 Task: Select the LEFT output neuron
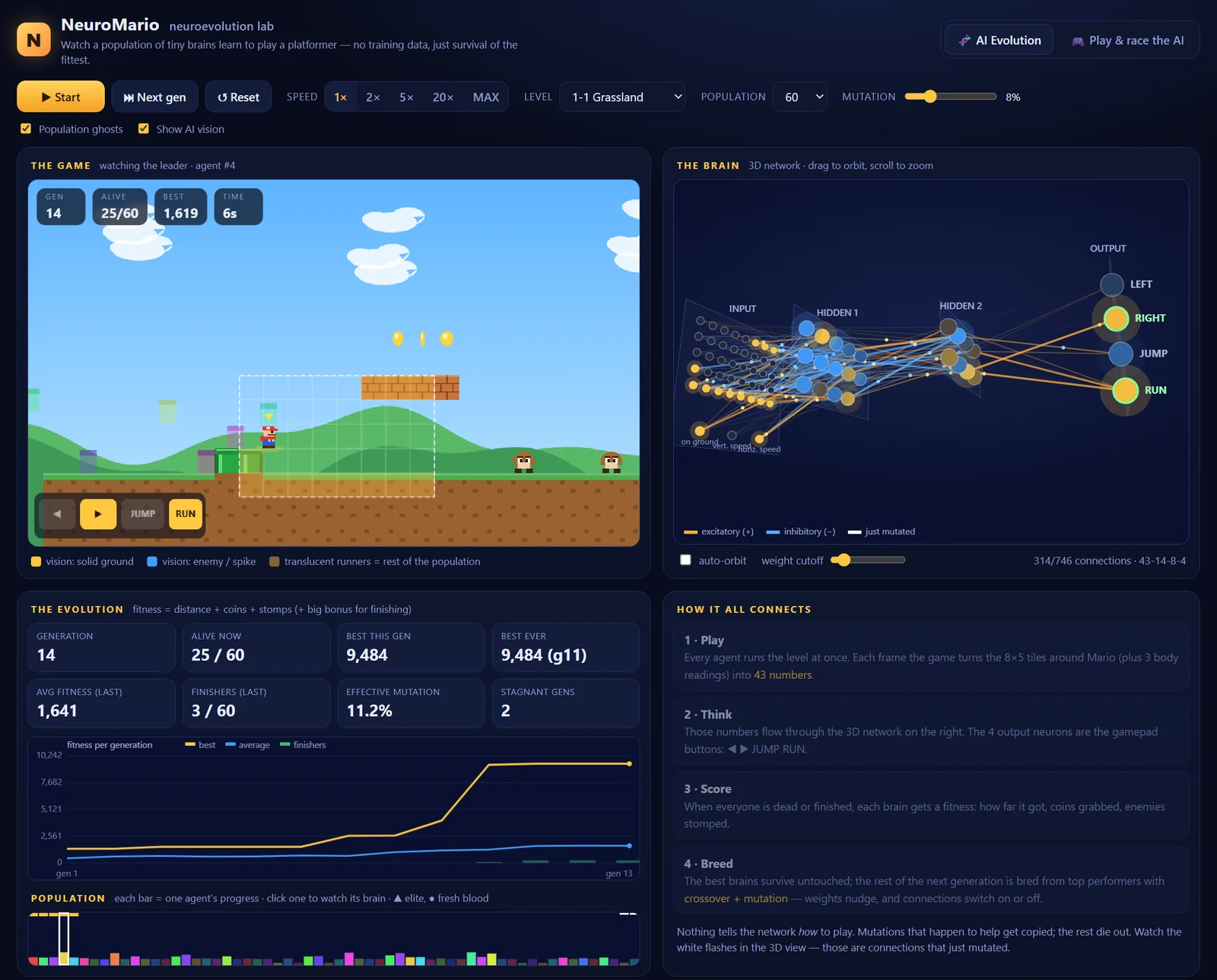tap(1112, 284)
